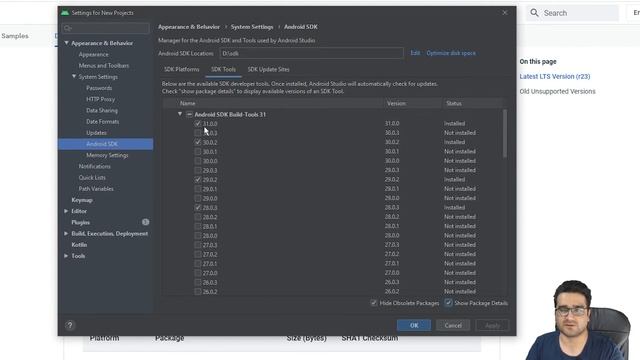The image size is (640, 360).
Task: Click the Cancel button
Action: [453, 325]
